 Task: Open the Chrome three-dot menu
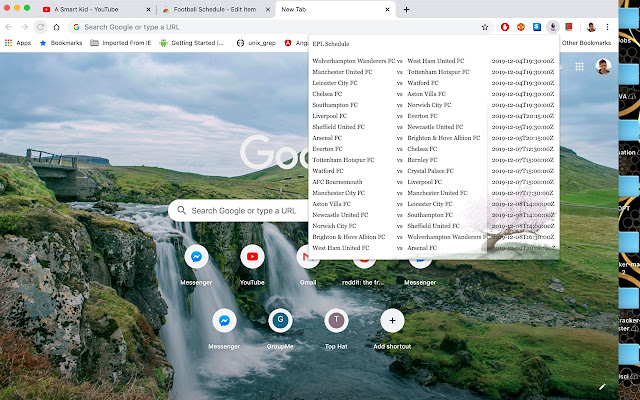pos(607,27)
